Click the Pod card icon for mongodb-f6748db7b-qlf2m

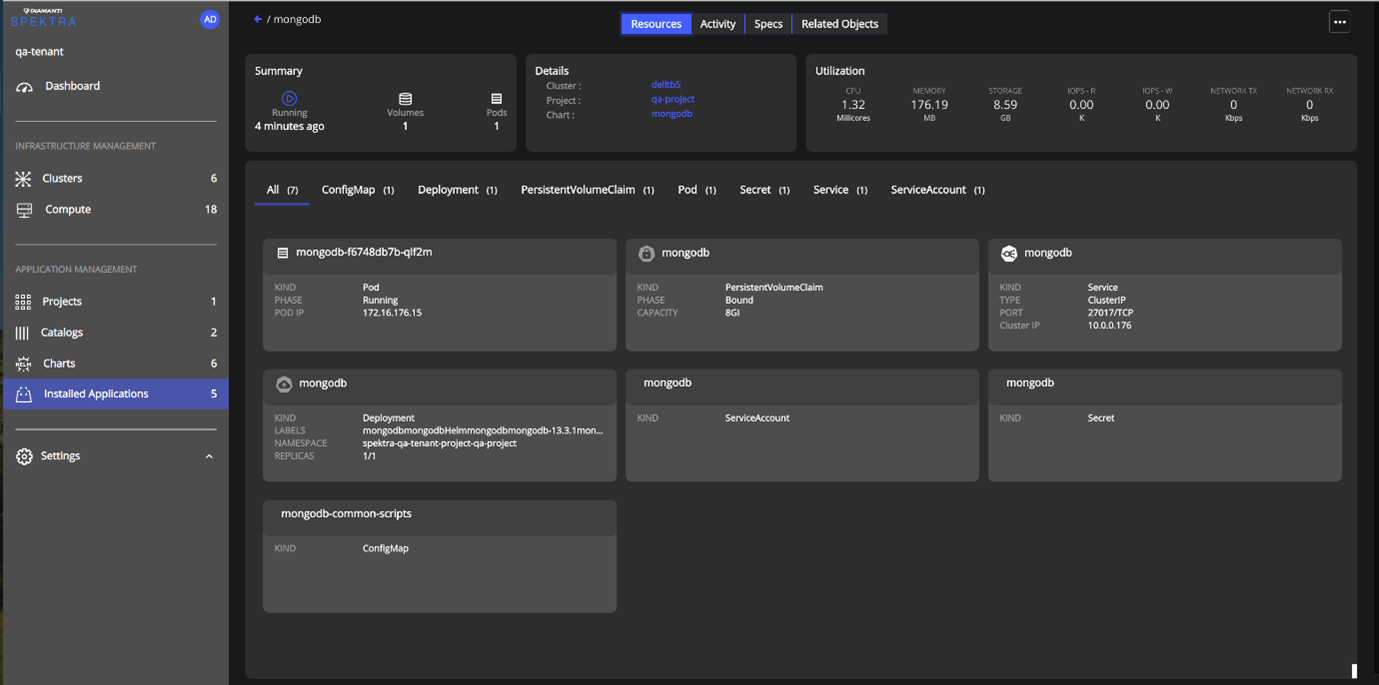[x=283, y=253]
